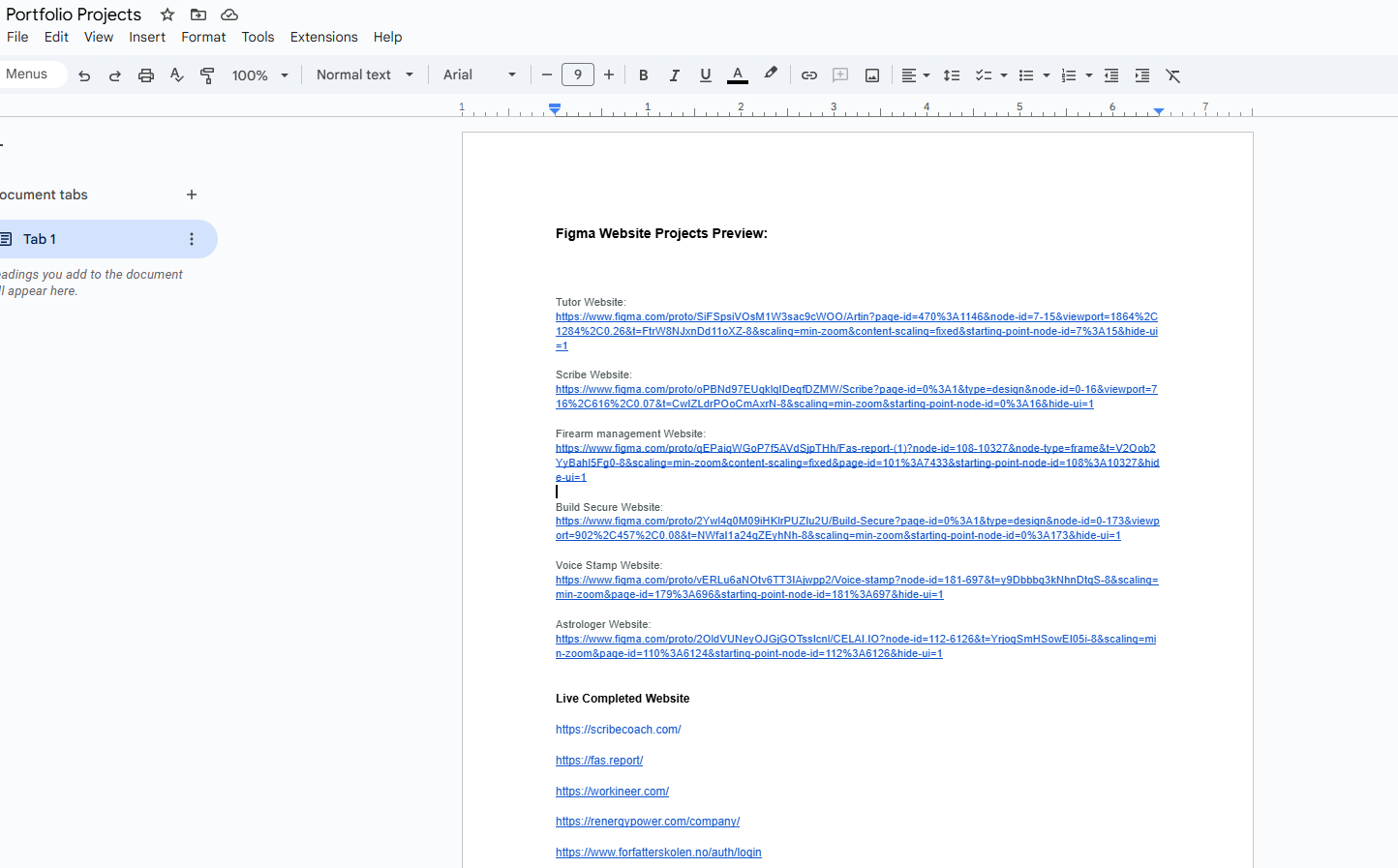Open the text color picker
This screenshot has width=1398, height=868.
[738, 75]
